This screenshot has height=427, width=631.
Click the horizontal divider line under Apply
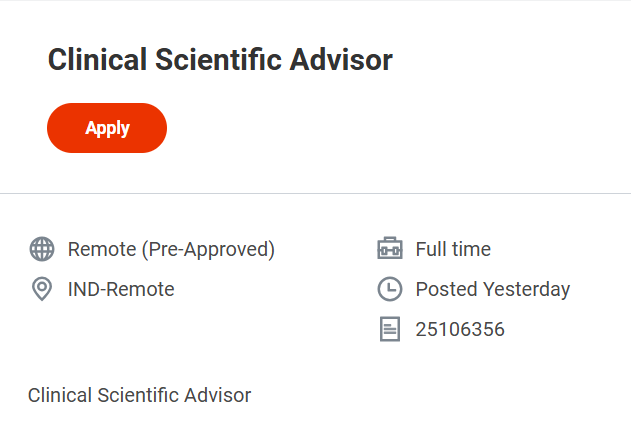[315, 193]
